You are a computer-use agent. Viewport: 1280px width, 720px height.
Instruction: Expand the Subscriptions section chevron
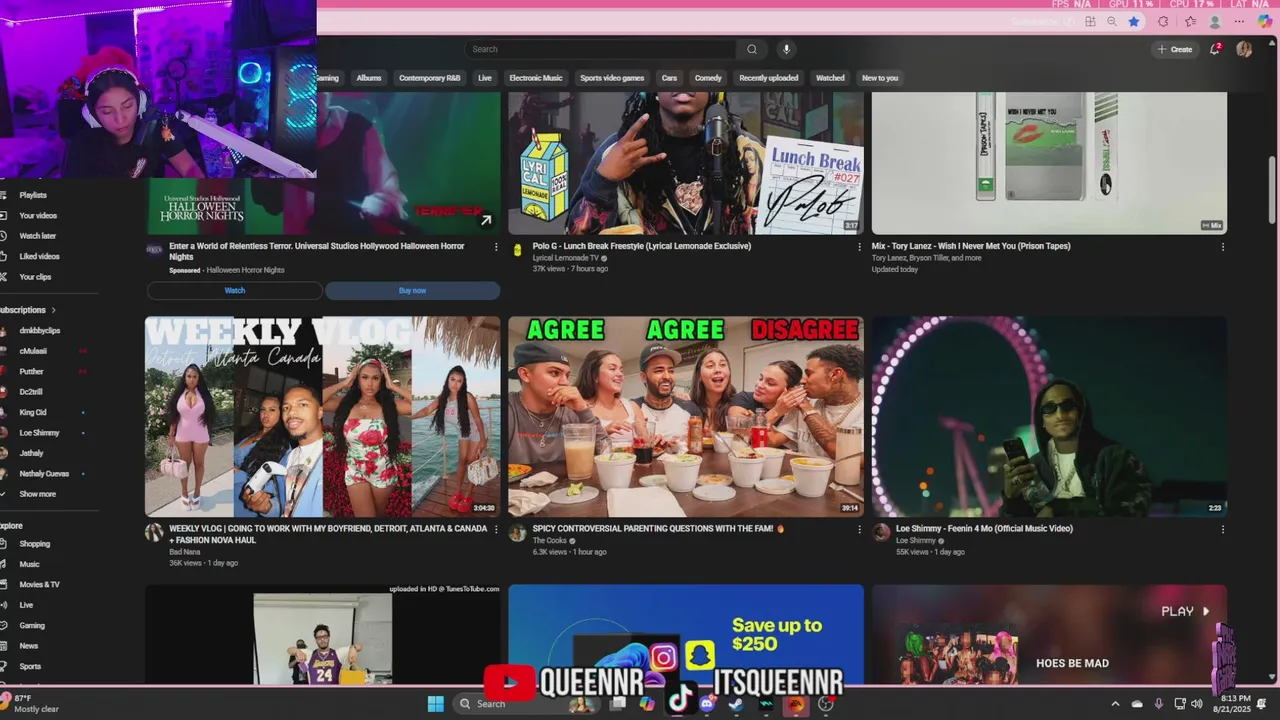[x=53, y=310]
